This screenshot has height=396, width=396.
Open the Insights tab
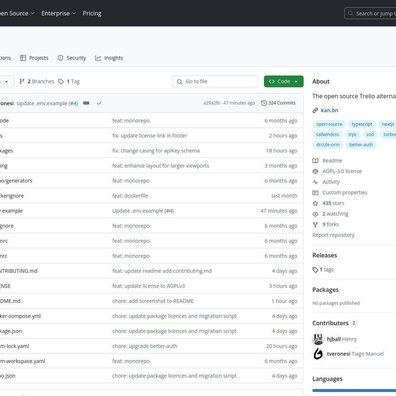click(x=109, y=58)
